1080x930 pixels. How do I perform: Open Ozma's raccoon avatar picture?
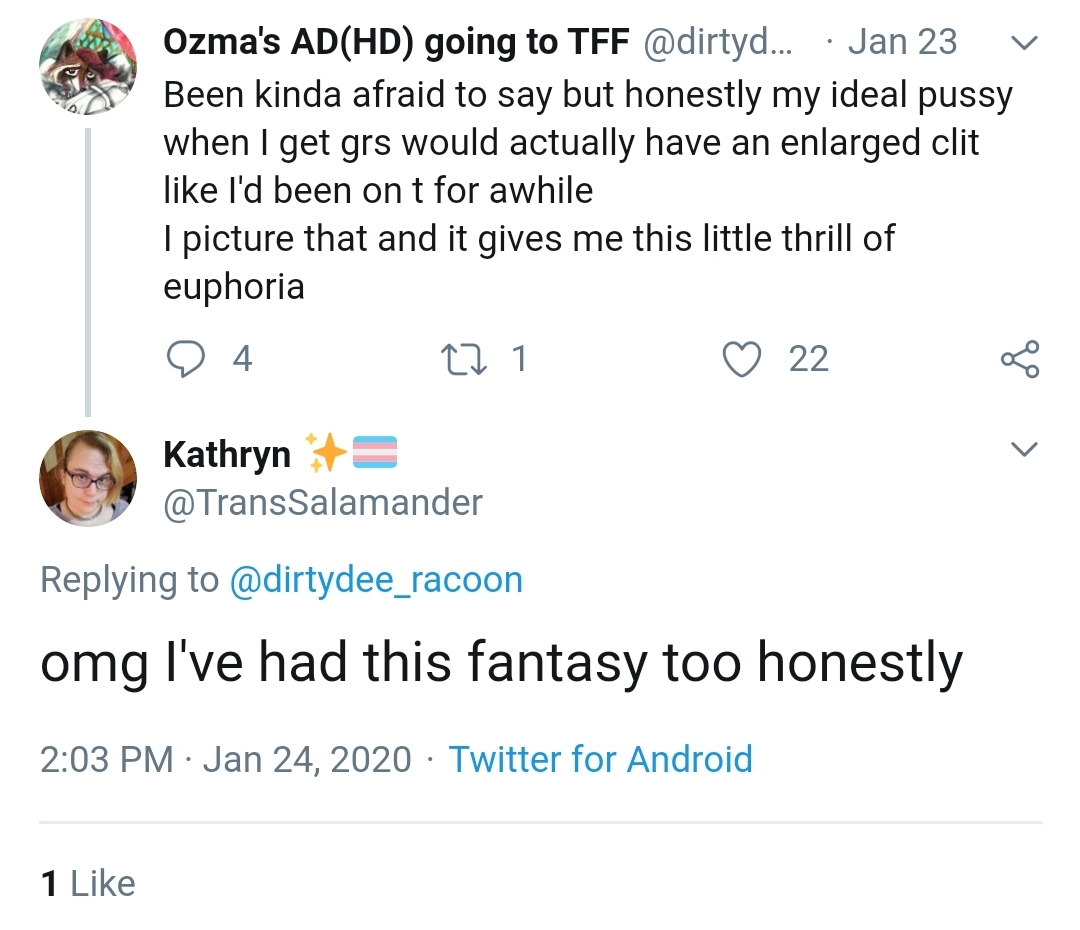[88, 66]
